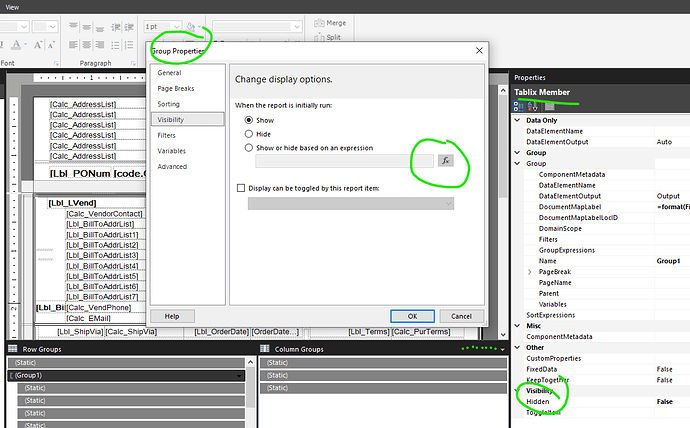The height and width of the screenshot is (428, 690).
Task: Open the font color dropdown arrow
Action: (x=25, y=44)
